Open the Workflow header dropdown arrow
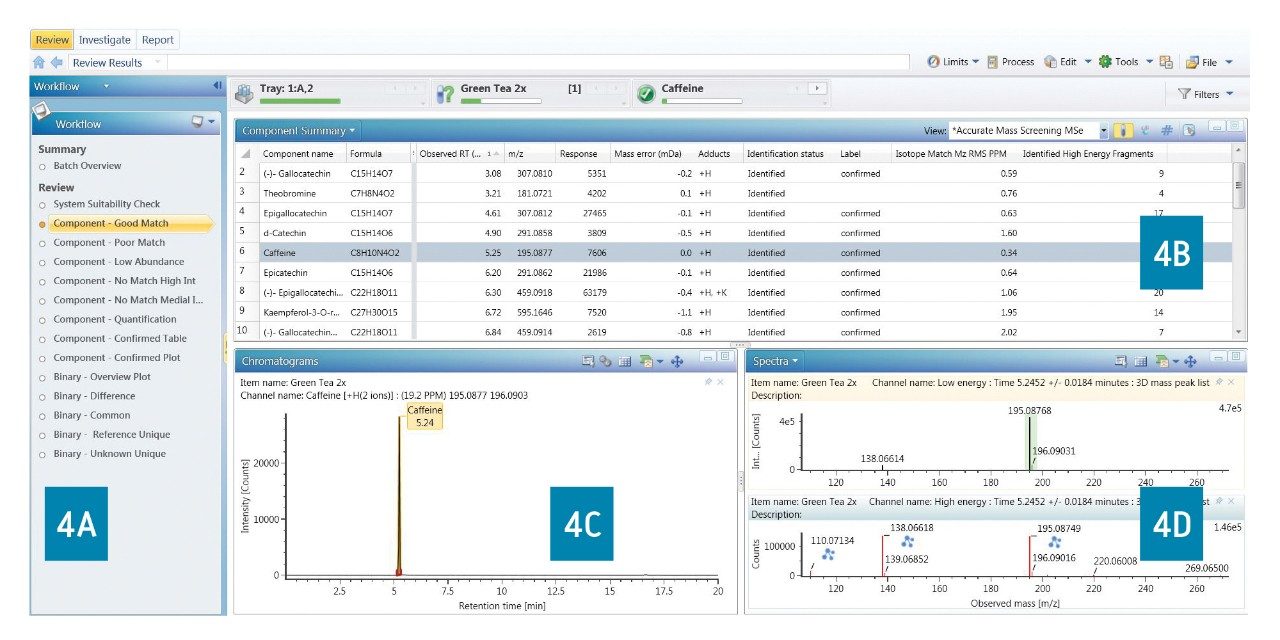Viewport: 1280px width, 640px height. [106, 87]
